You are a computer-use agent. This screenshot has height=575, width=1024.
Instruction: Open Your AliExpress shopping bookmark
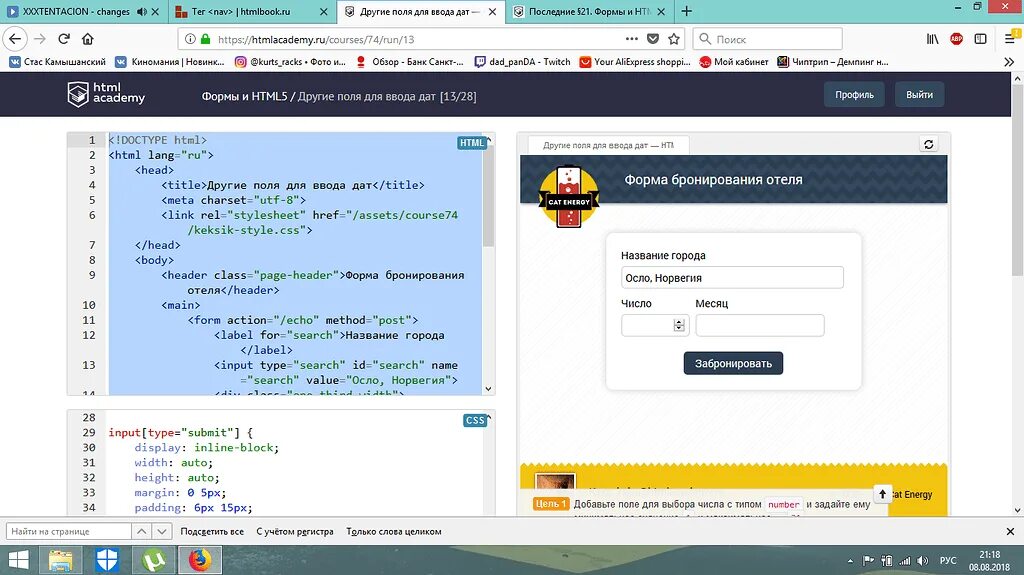pyautogui.click(x=635, y=62)
